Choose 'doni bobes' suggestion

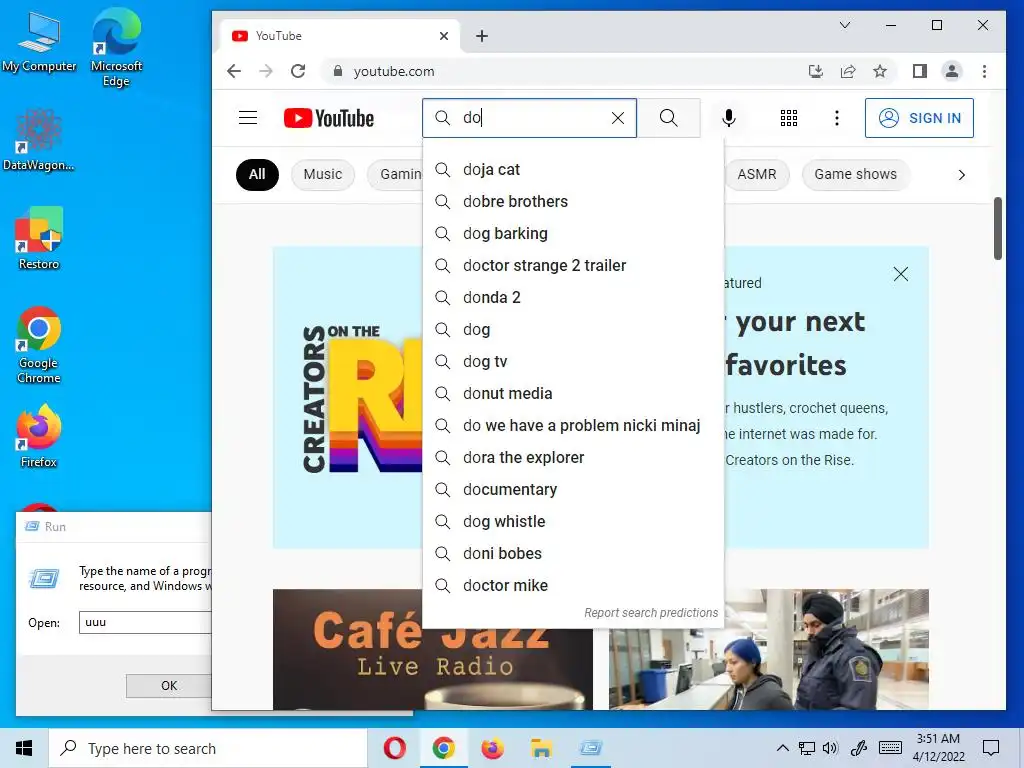[x=573, y=554]
